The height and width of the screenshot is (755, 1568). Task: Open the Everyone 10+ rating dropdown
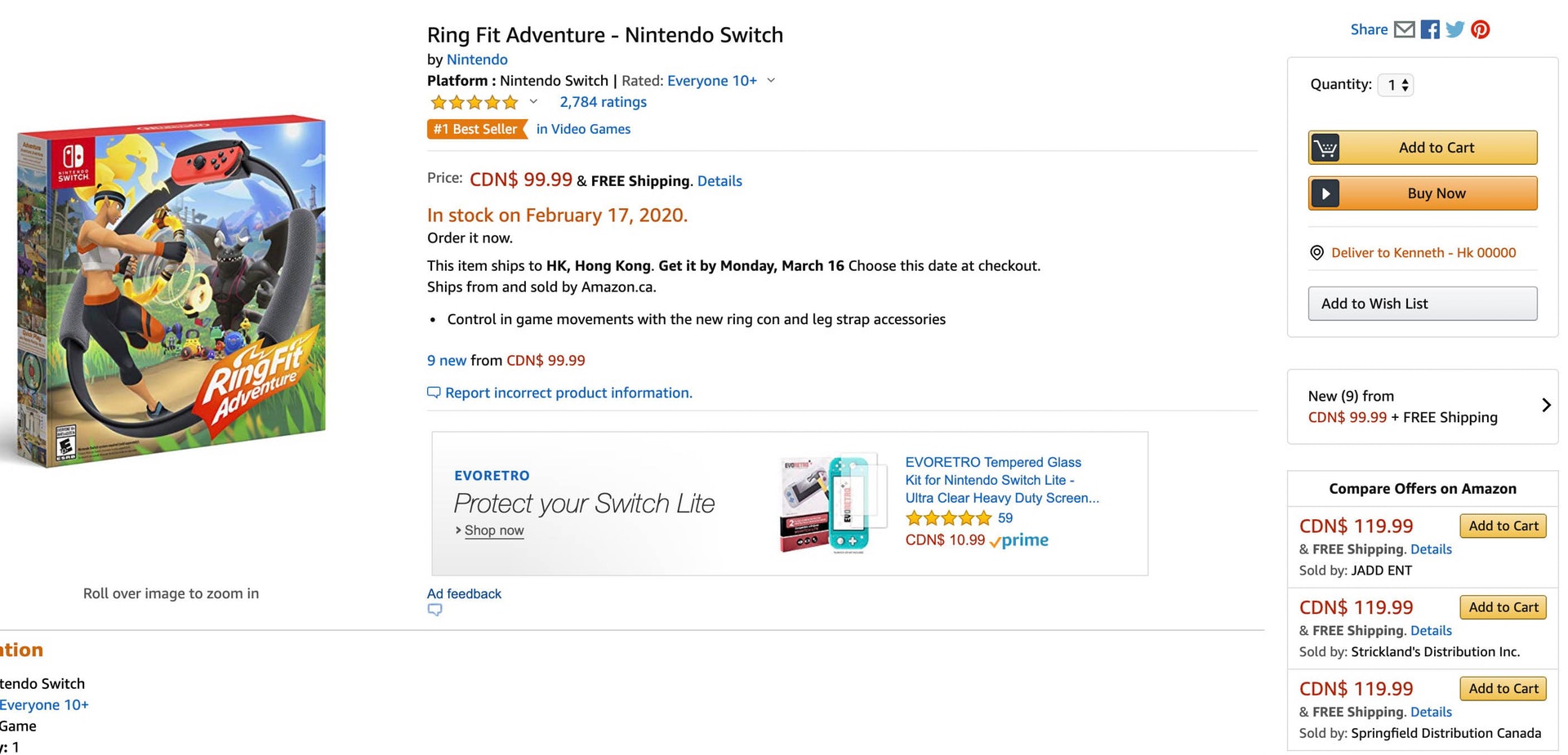771,81
